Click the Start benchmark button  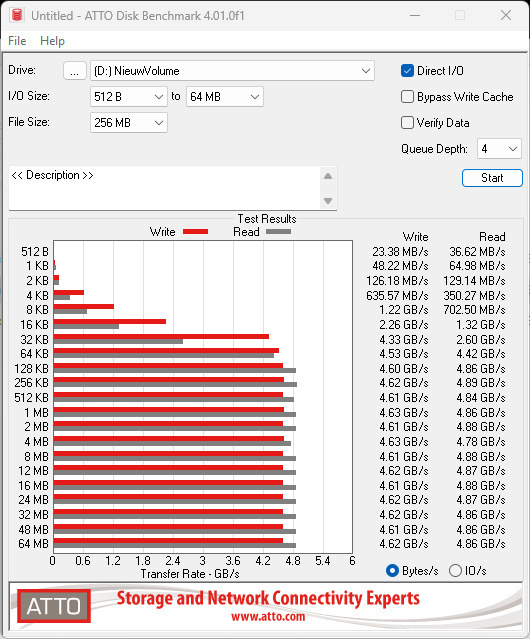[x=492, y=178]
